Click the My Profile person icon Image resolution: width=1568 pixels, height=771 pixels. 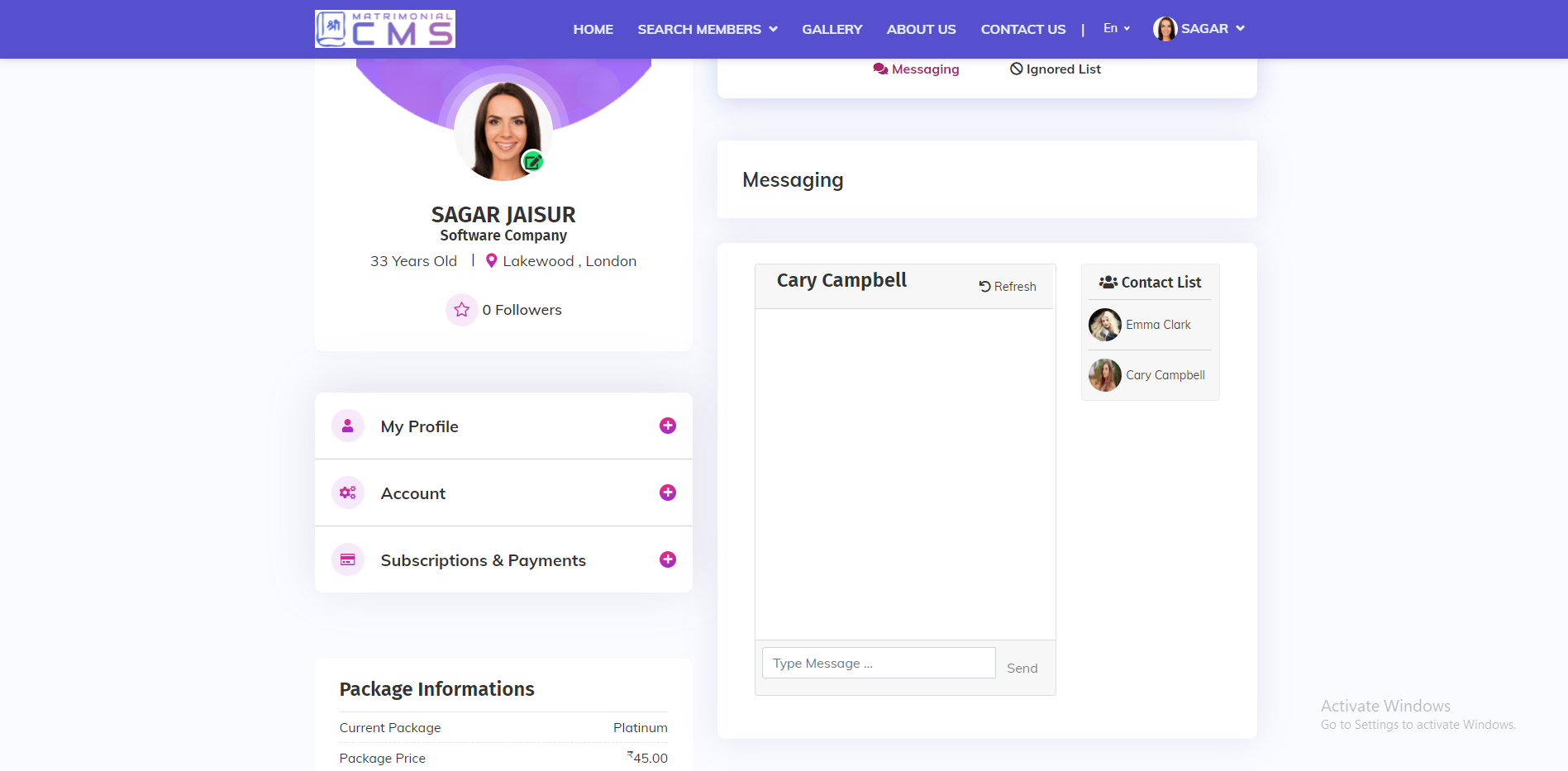[348, 426]
